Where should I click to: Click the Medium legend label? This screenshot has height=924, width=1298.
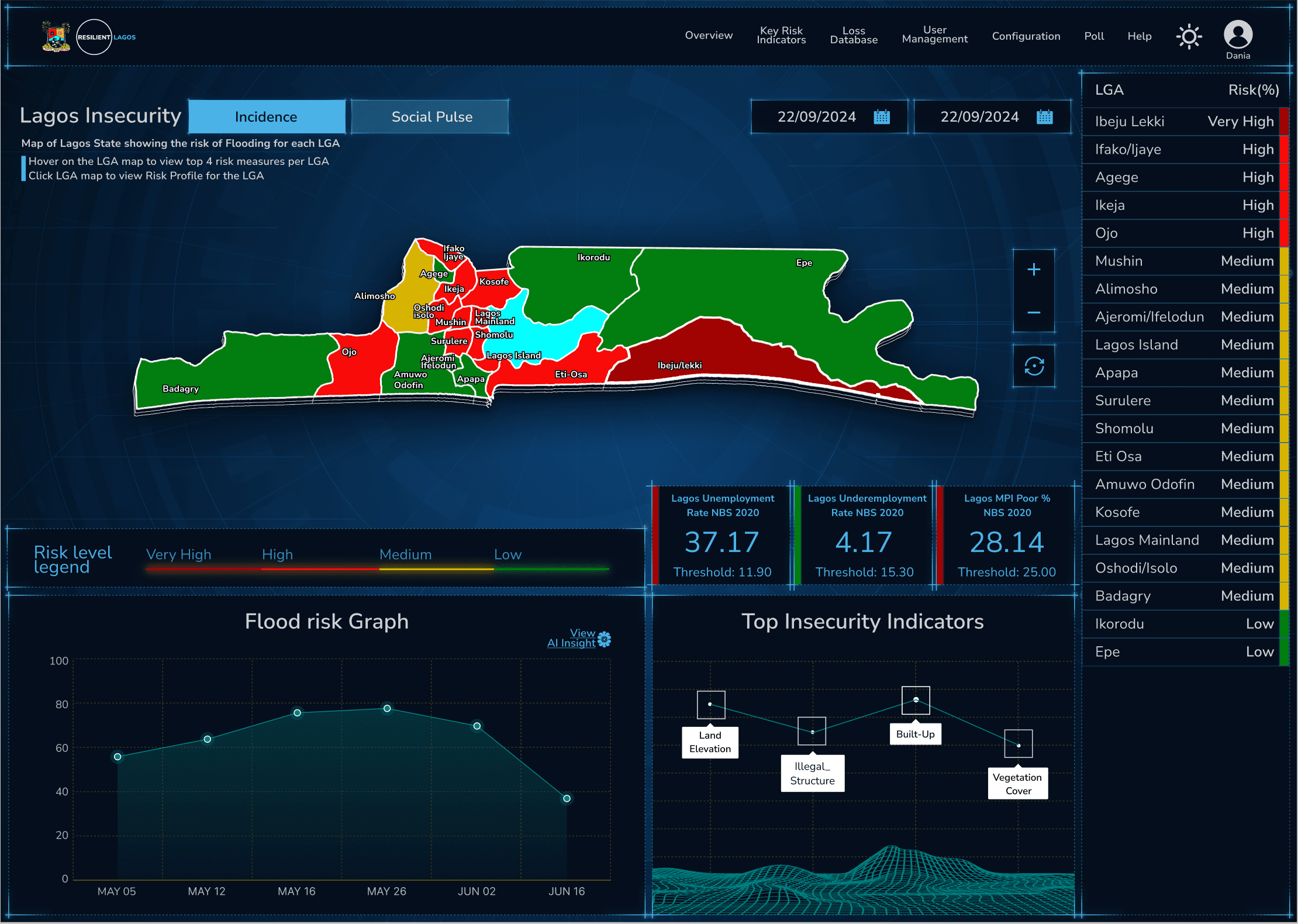405,554
